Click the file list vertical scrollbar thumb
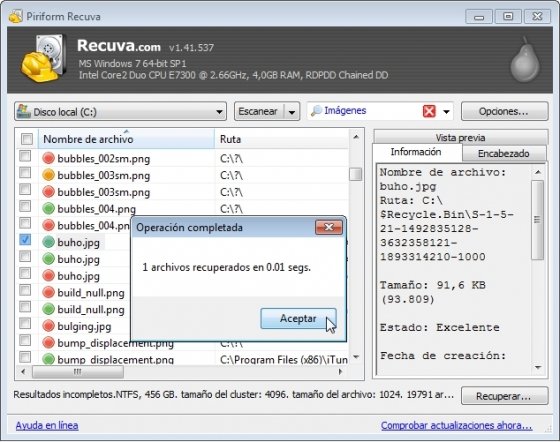Image resolution: width=560 pixels, height=442 pixels. 355,174
